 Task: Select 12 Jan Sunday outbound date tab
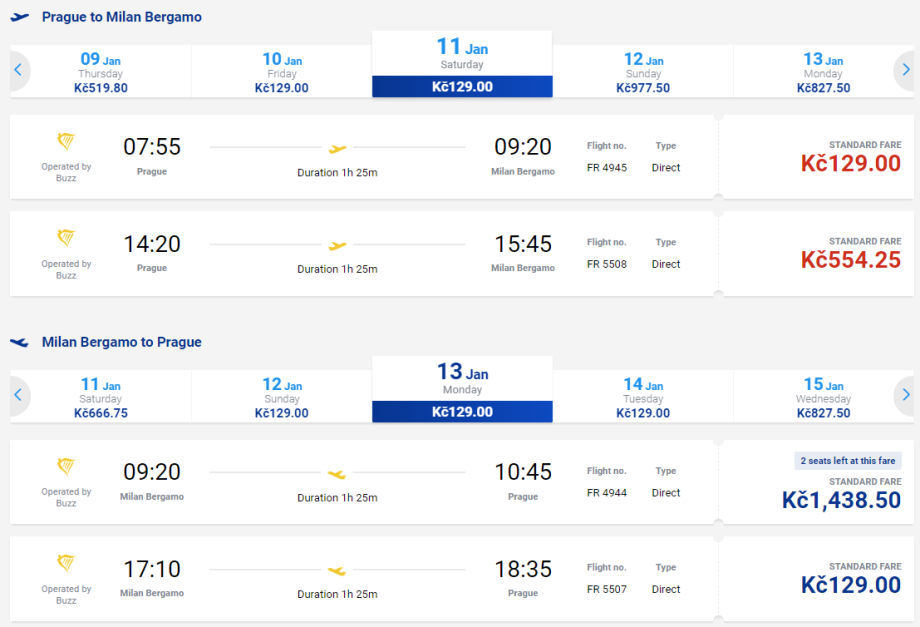pyautogui.click(x=643, y=73)
